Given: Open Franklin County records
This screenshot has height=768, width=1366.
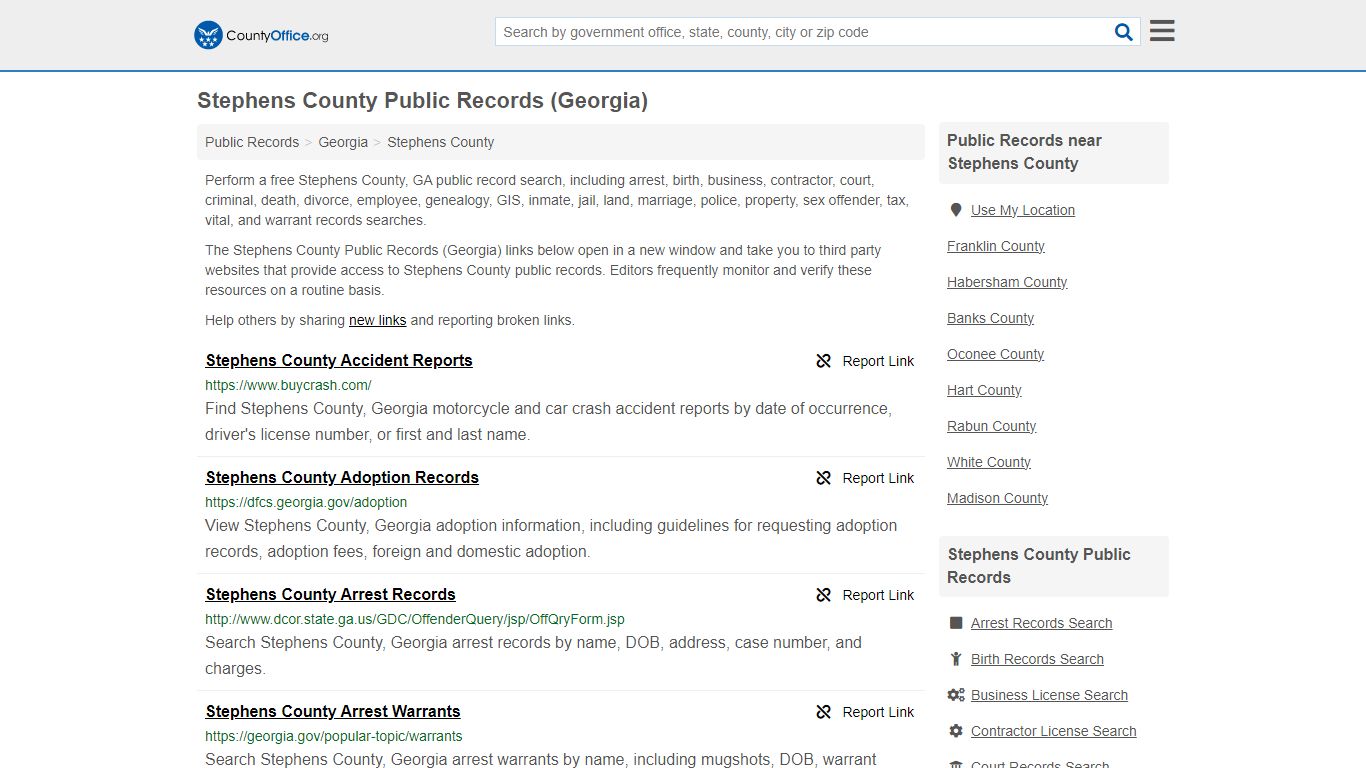Looking at the screenshot, I should pos(996,246).
